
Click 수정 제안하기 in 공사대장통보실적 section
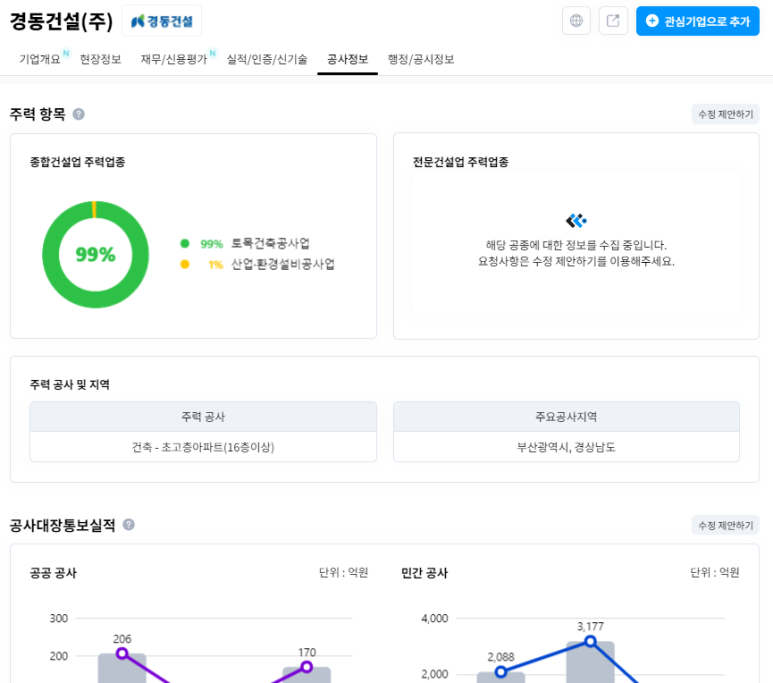pyautogui.click(x=725, y=525)
